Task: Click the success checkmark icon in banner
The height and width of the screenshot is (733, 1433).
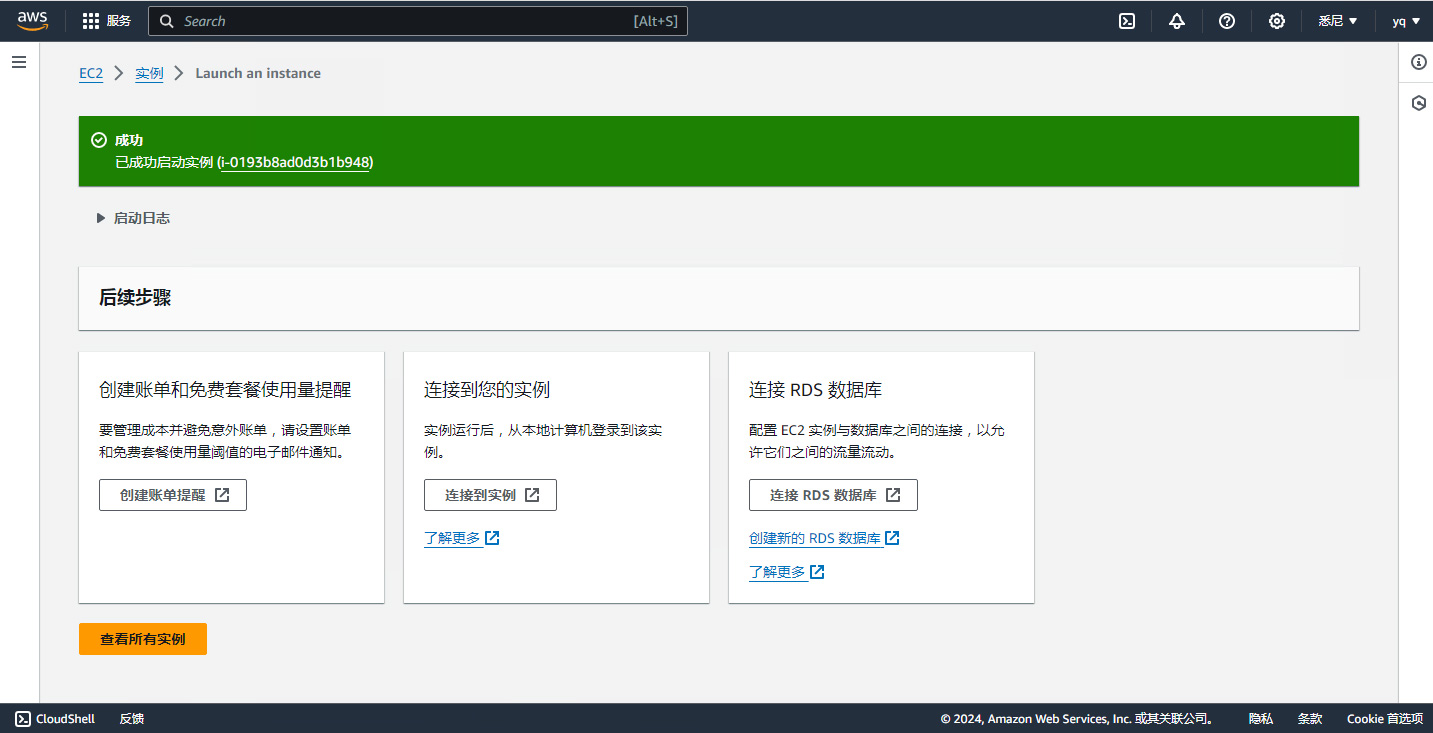Action: pyautogui.click(x=98, y=140)
